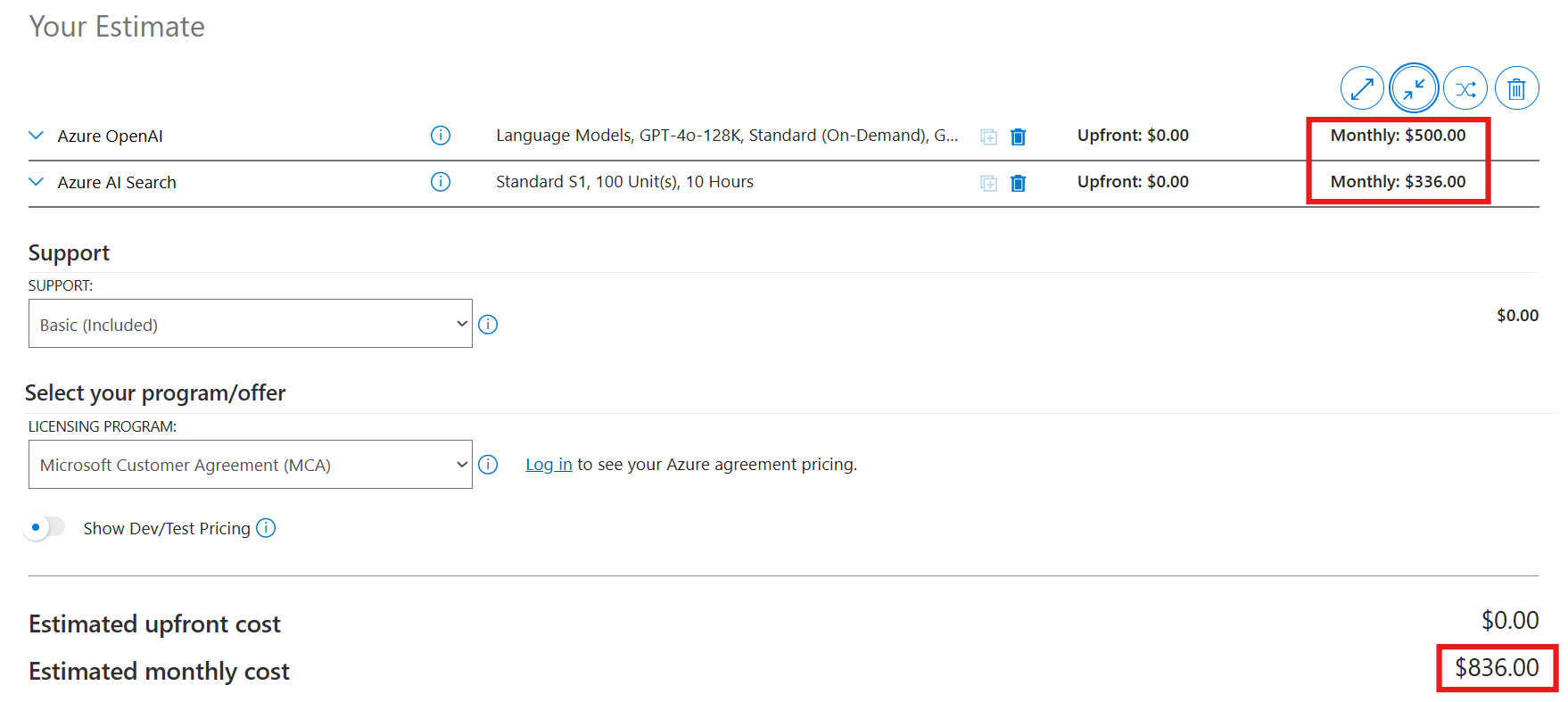The width and height of the screenshot is (1568, 702).
Task: Open the Licensing Program dropdown
Action: point(250,465)
